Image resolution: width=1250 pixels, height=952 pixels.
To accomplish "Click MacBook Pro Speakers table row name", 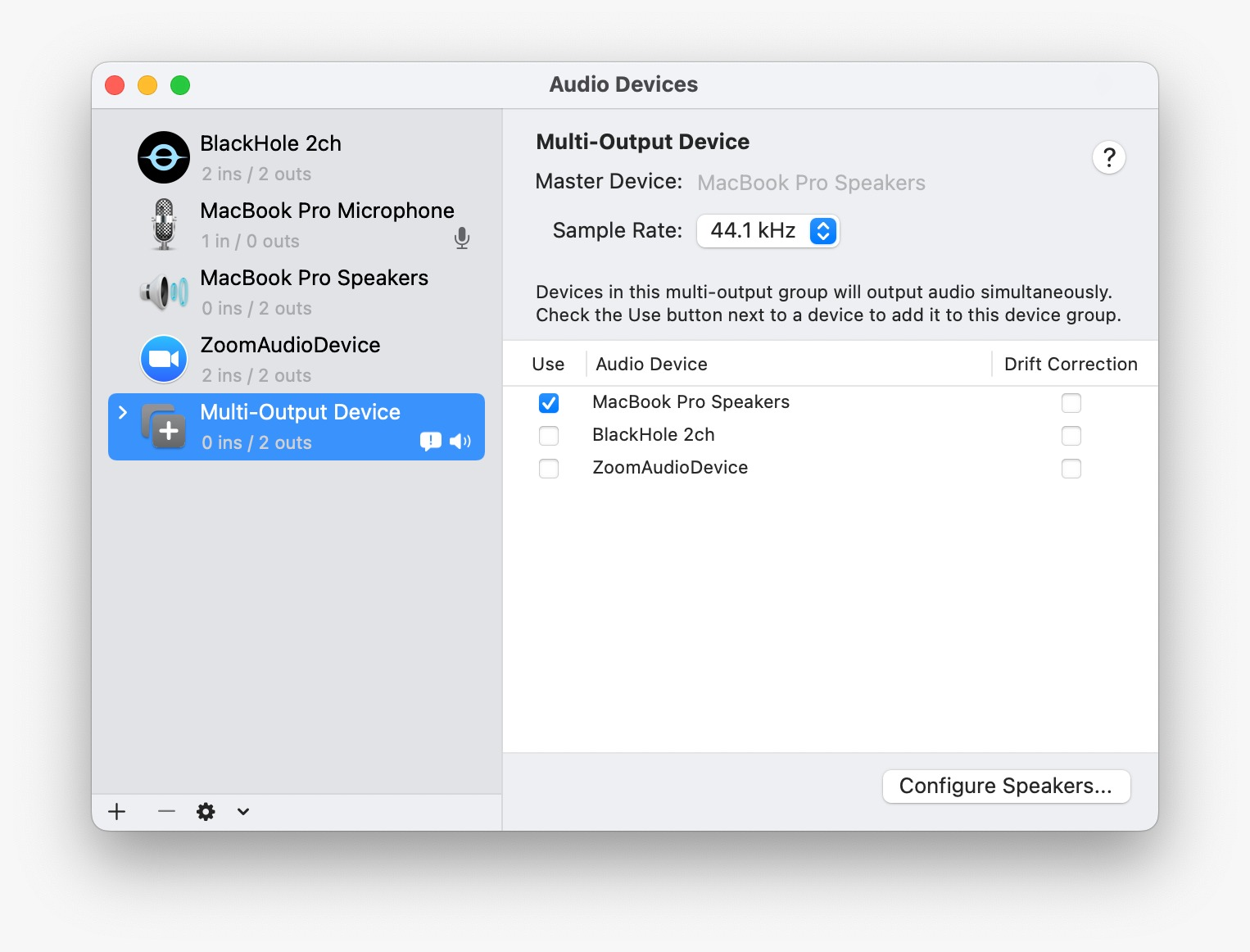I will (x=691, y=402).
